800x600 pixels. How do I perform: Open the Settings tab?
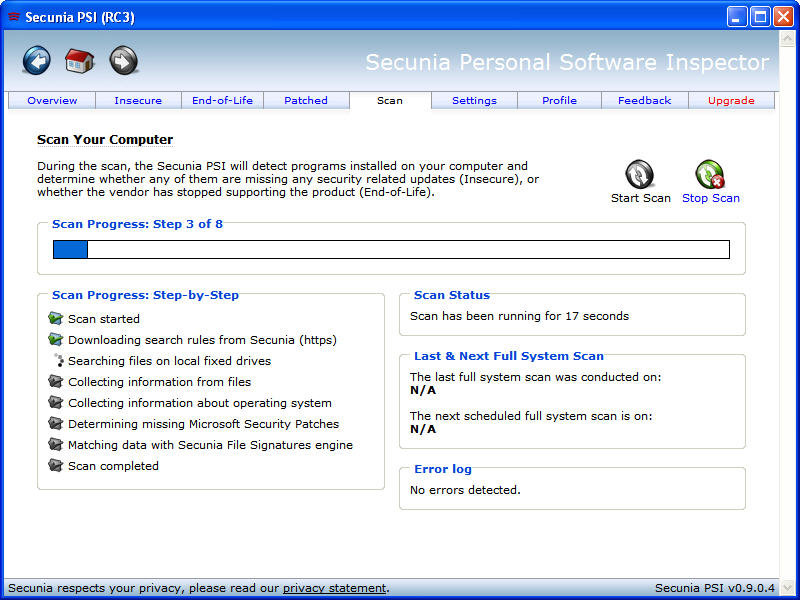474,101
